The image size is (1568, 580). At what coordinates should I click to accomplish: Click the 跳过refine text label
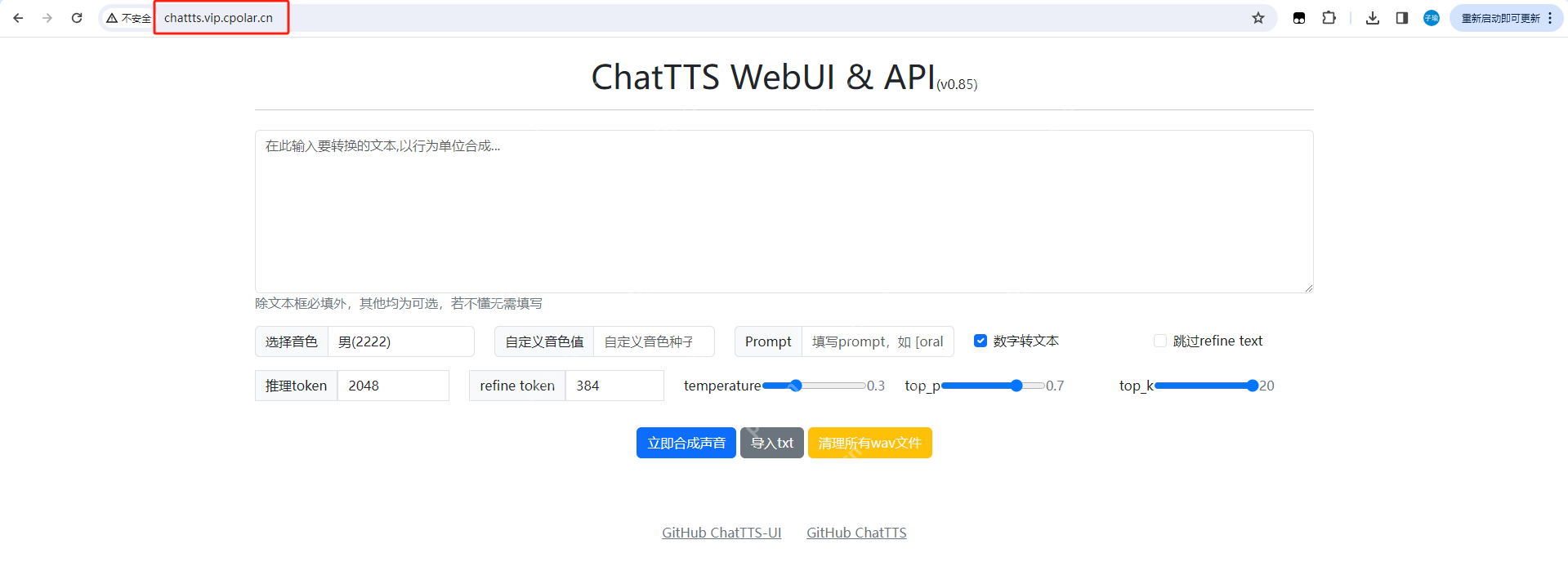tap(1217, 341)
